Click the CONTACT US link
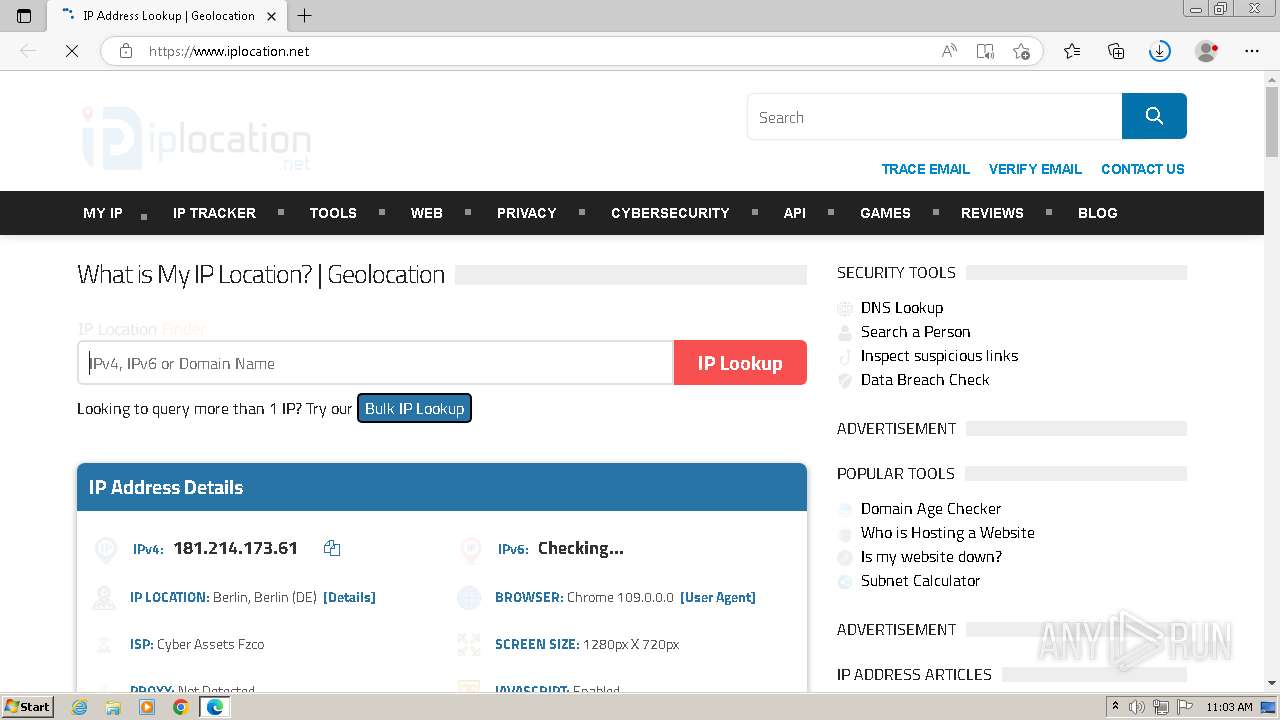The width and height of the screenshot is (1280, 720). [x=1142, y=169]
